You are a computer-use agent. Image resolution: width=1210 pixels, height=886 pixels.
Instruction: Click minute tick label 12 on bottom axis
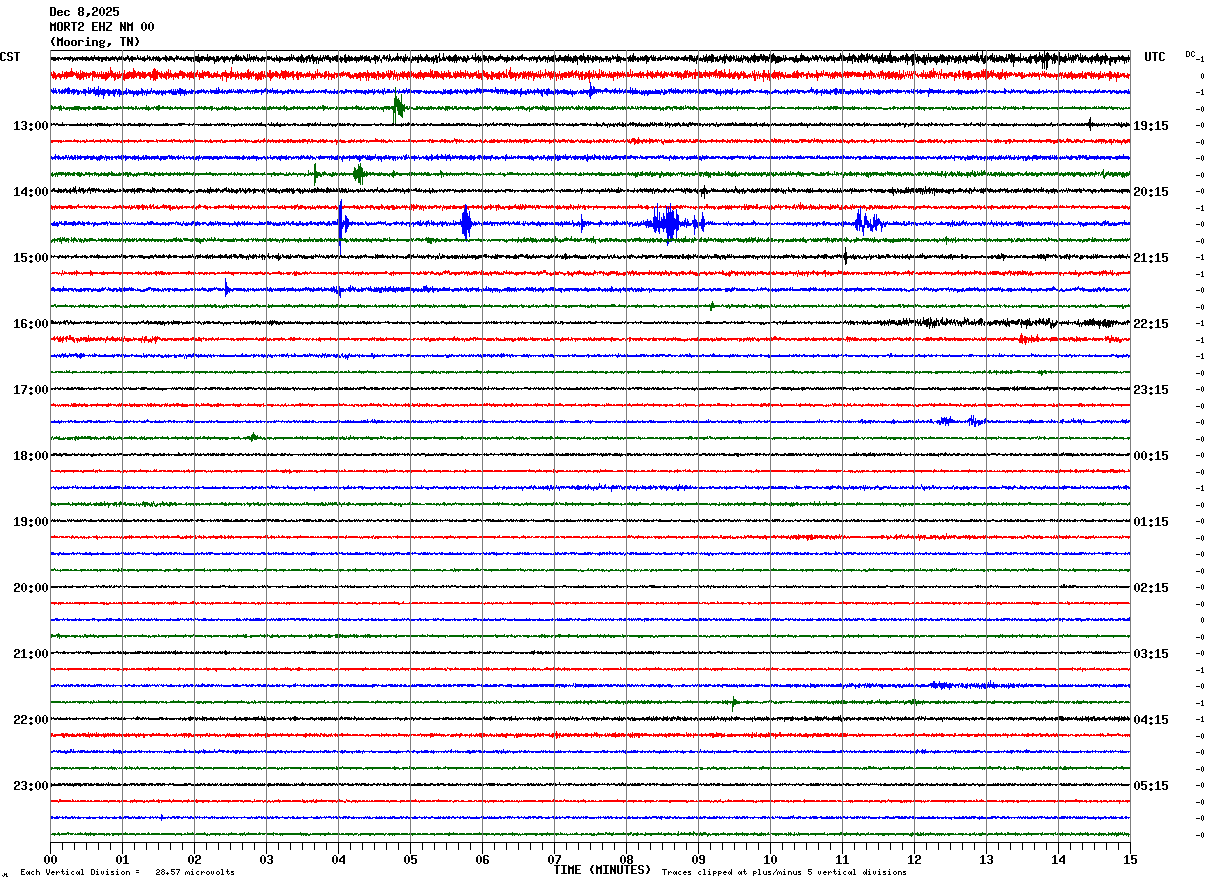pos(914,860)
